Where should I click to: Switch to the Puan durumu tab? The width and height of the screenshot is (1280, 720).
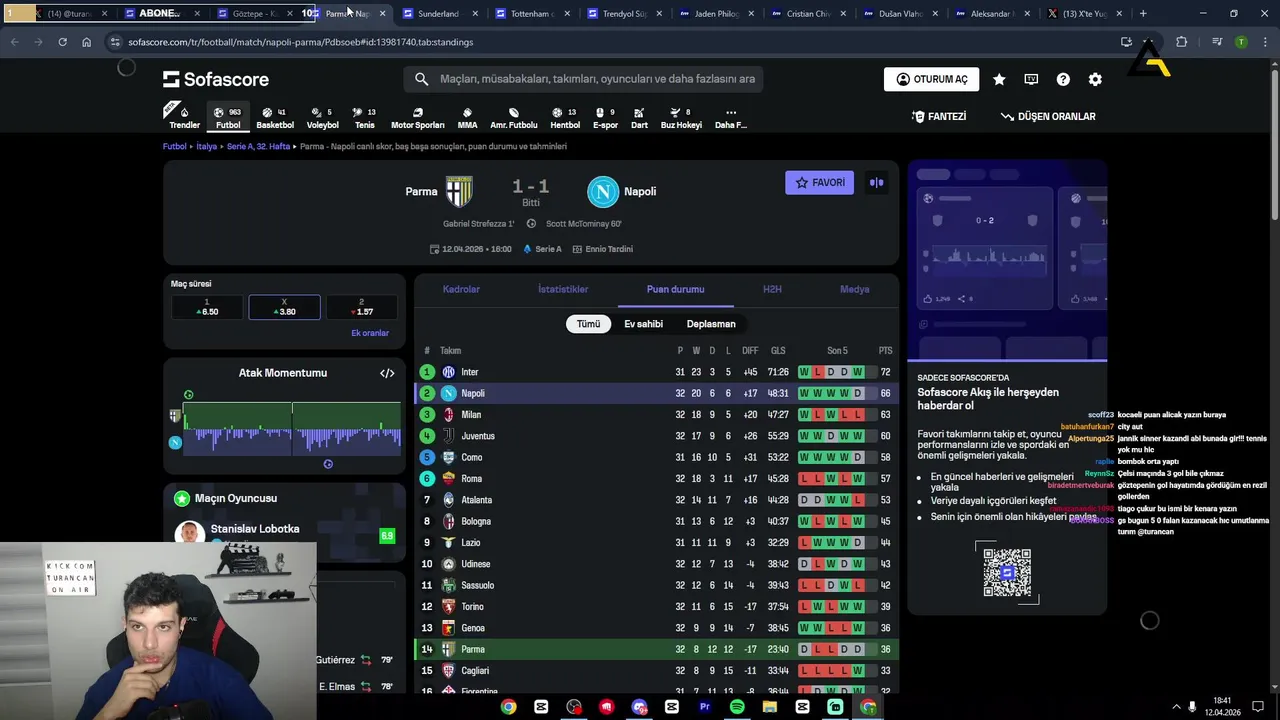pyautogui.click(x=675, y=289)
